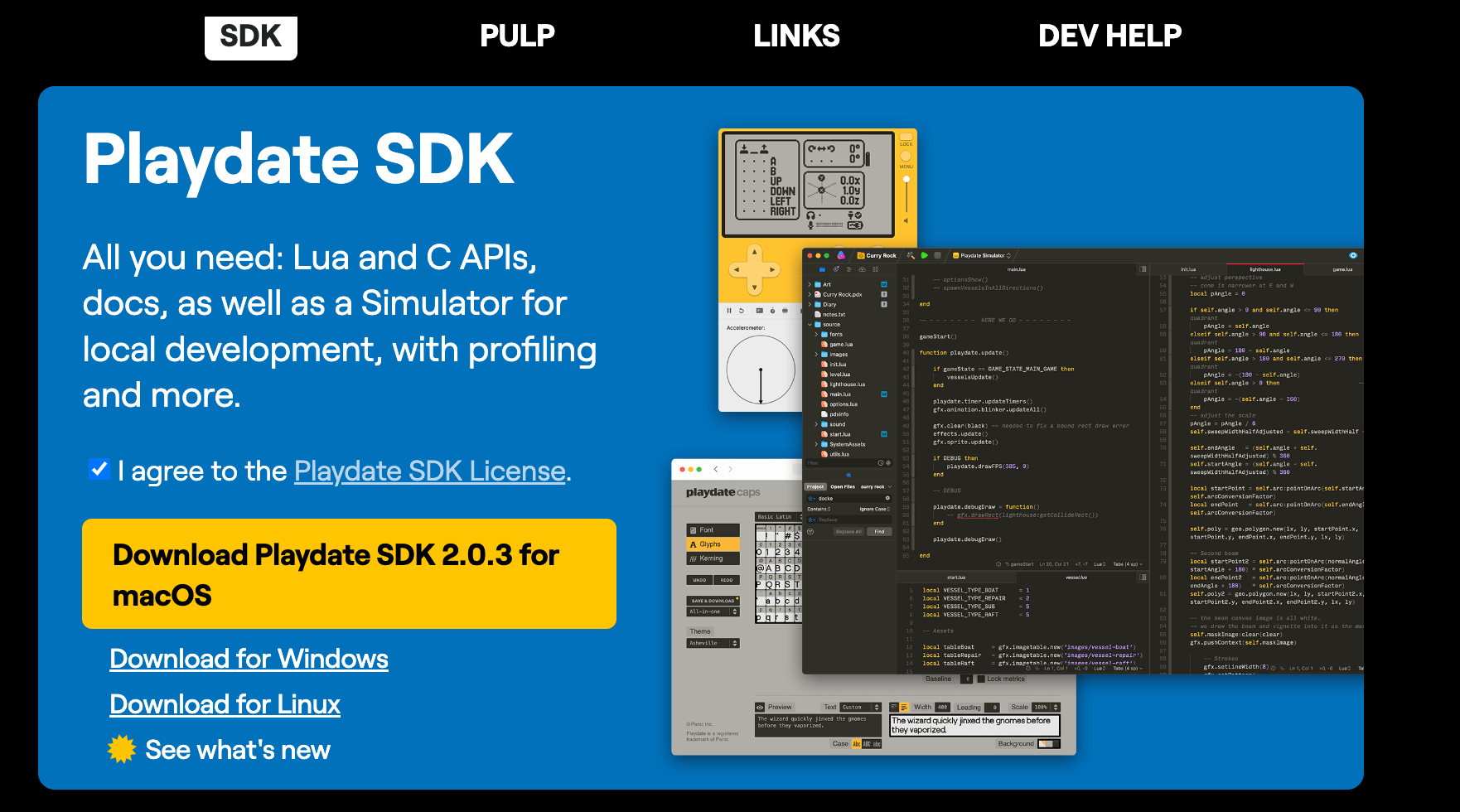Toggle the Lock metrics checkbox
Viewport: 1460px width, 812px height.
tap(981, 679)
